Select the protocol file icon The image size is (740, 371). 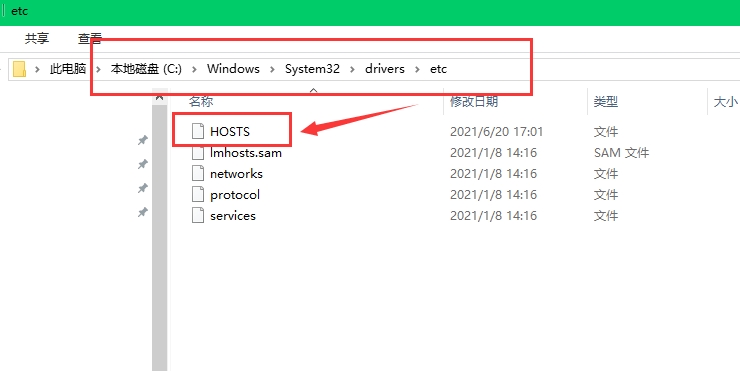(198, 194)
